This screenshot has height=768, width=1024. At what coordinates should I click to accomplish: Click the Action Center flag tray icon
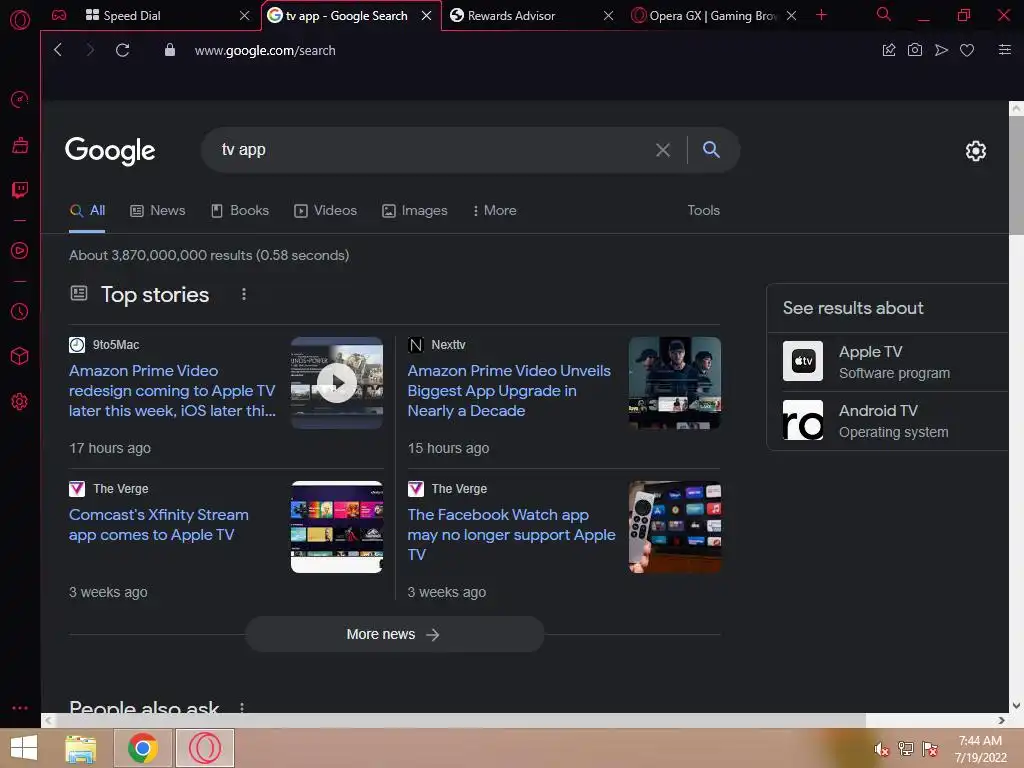pos(930,749)
